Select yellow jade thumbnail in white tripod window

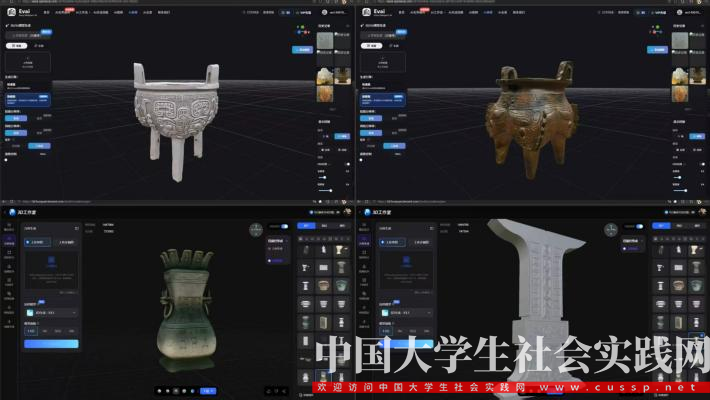click(x=325, y=76)
